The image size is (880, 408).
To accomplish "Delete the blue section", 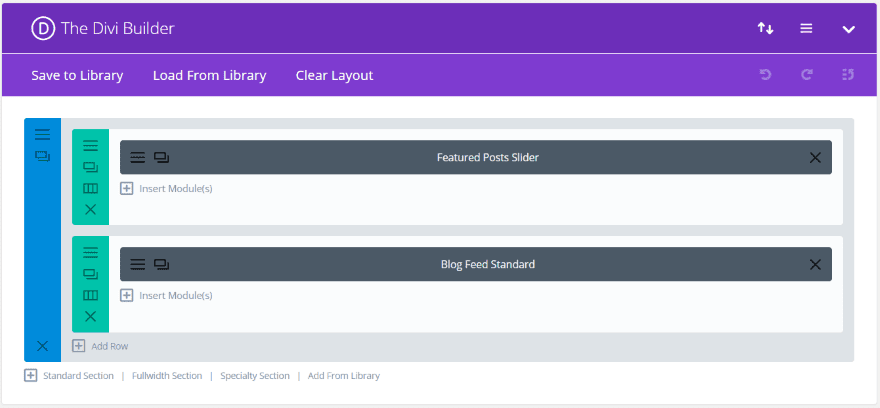I will [42, 346].
